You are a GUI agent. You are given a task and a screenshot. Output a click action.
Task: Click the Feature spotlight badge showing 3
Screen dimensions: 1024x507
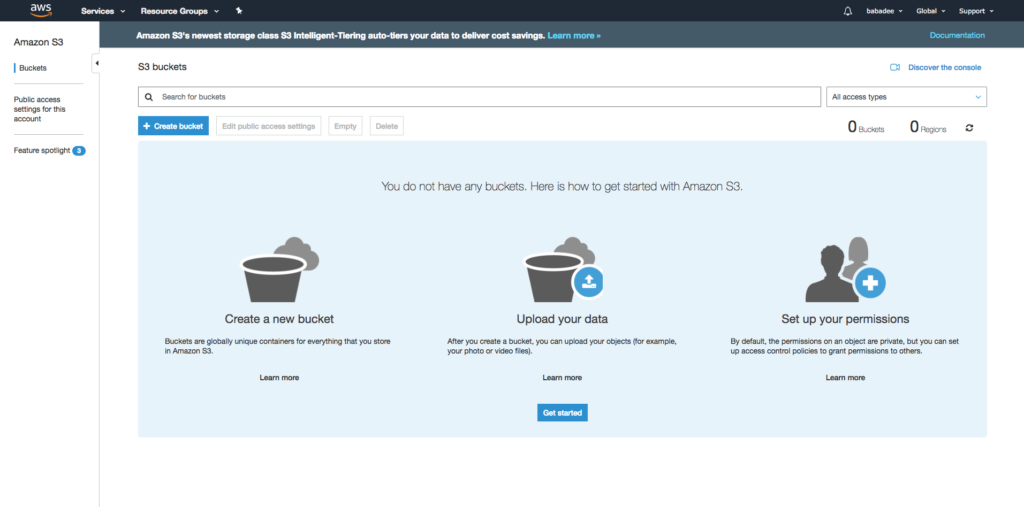(x=79, y=151)
